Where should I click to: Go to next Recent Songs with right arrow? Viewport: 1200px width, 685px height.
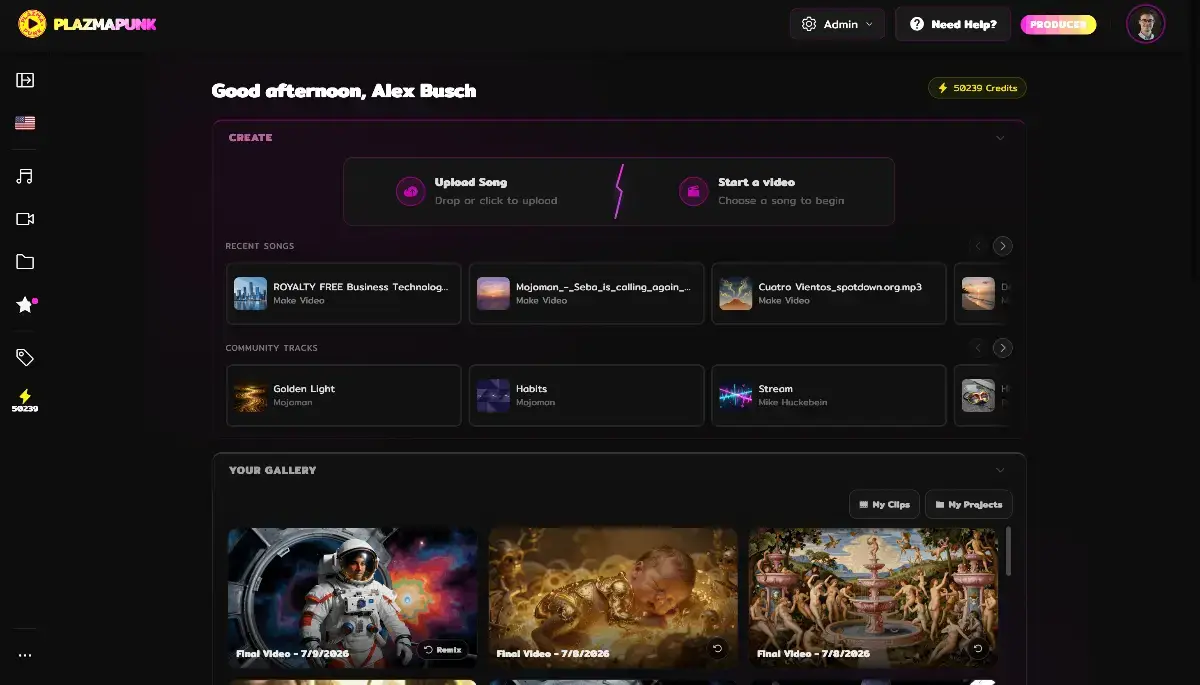[x=1002, y=246]
